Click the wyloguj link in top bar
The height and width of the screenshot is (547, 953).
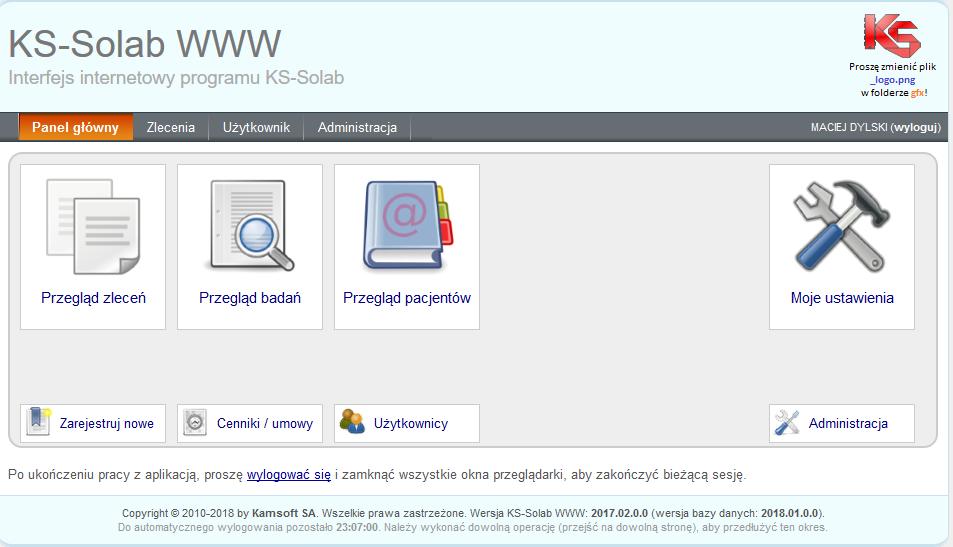pos(915,127)
